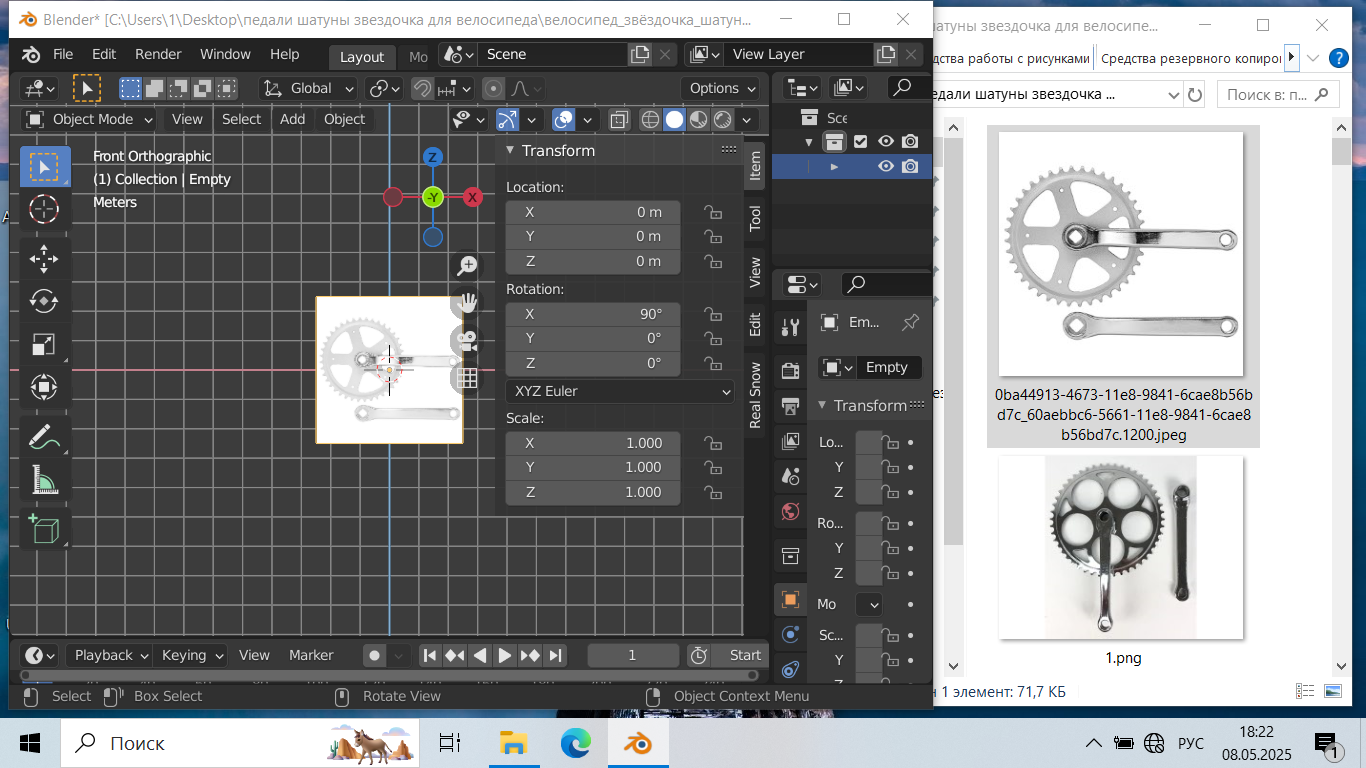Collapse the Transform panel header
This screenshot has width=1366, height=768.
(558, 150)
